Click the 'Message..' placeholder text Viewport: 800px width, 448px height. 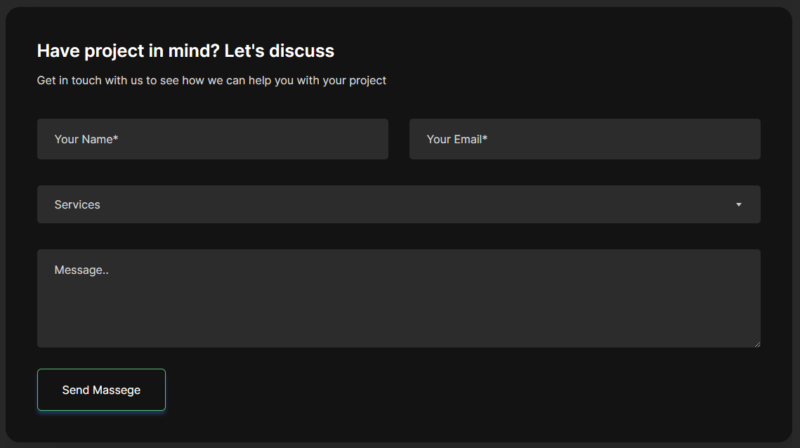pyautogui.click(x=81, y=270)
